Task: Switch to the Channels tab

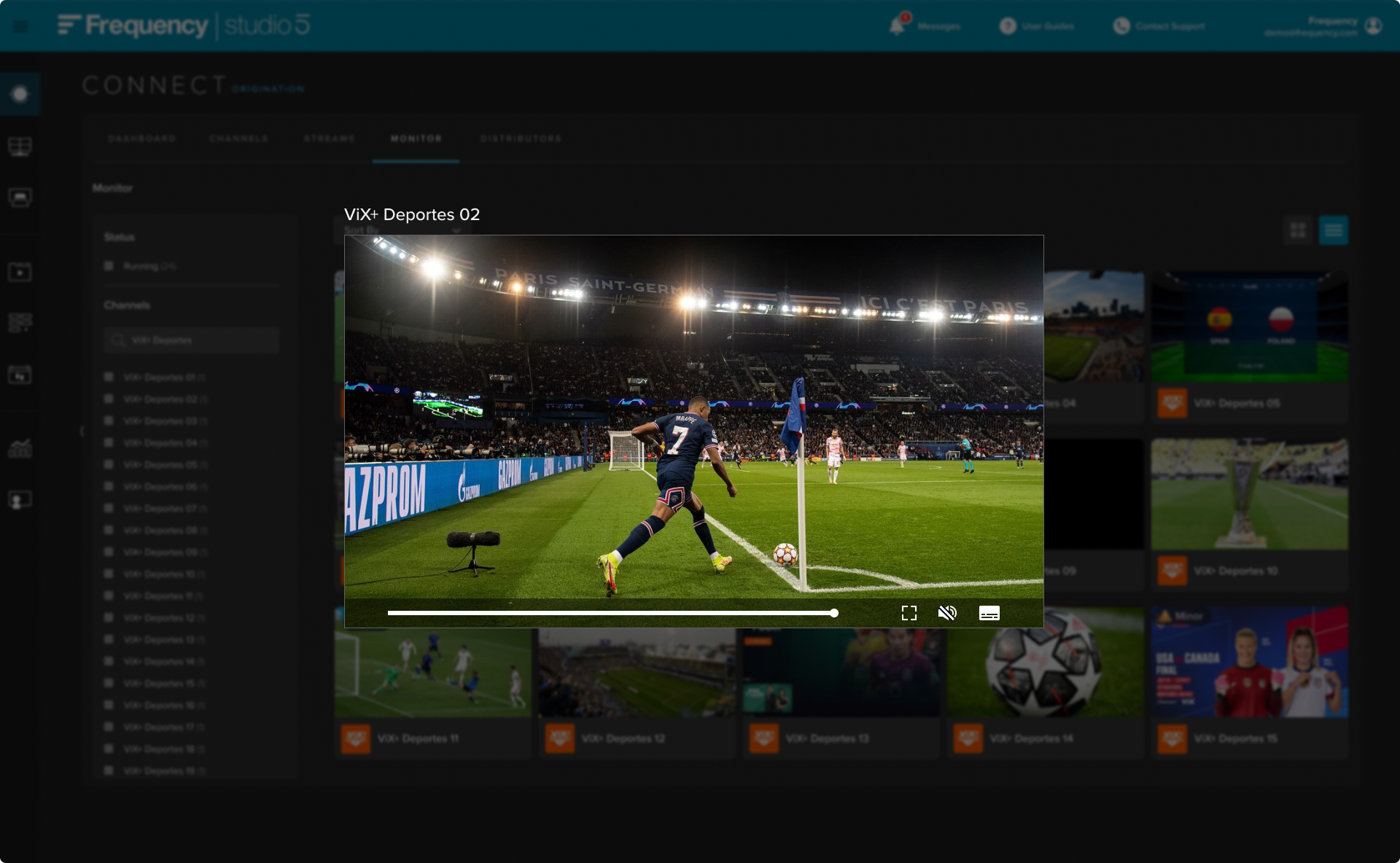Action: (239, 138)
